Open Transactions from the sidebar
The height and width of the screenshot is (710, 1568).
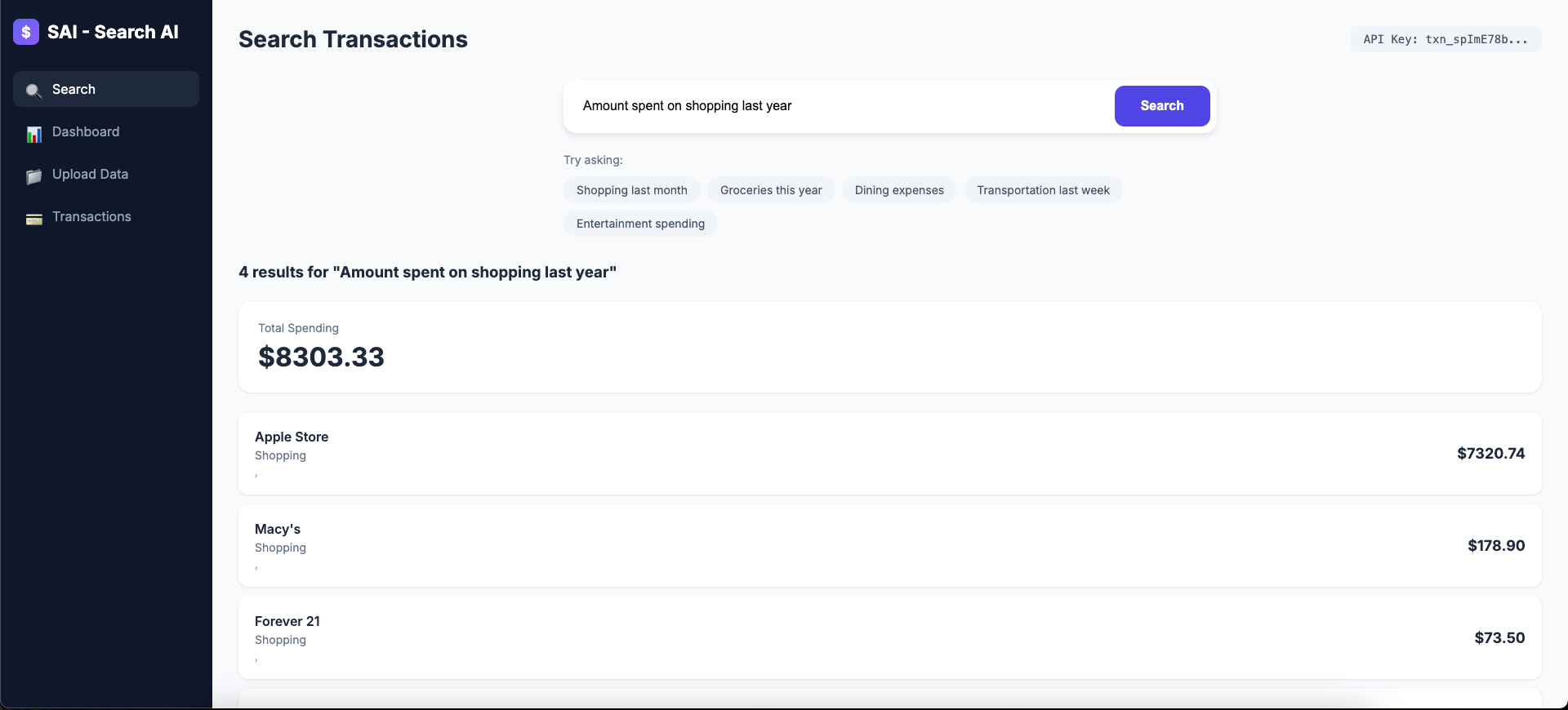coord(106,216)
